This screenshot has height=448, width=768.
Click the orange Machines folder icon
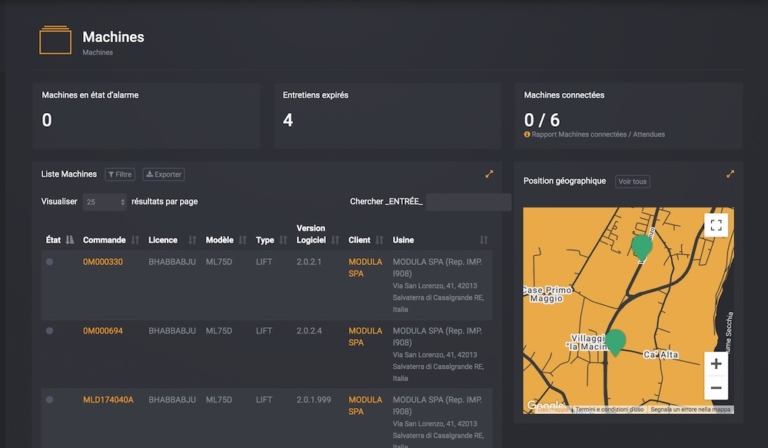tap(55, 40)
